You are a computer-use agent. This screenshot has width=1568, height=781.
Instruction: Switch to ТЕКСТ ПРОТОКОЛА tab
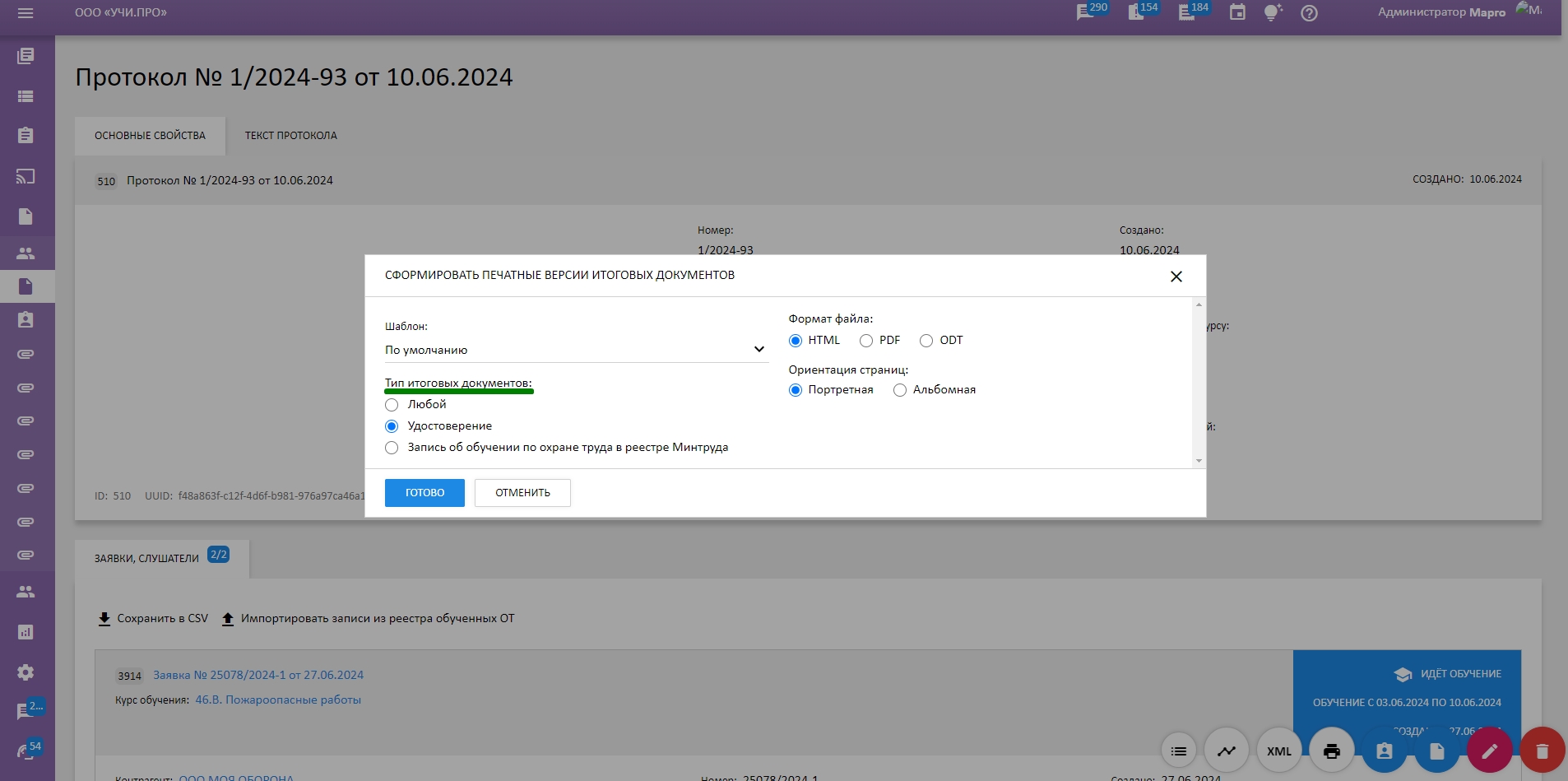click(290, 136)
